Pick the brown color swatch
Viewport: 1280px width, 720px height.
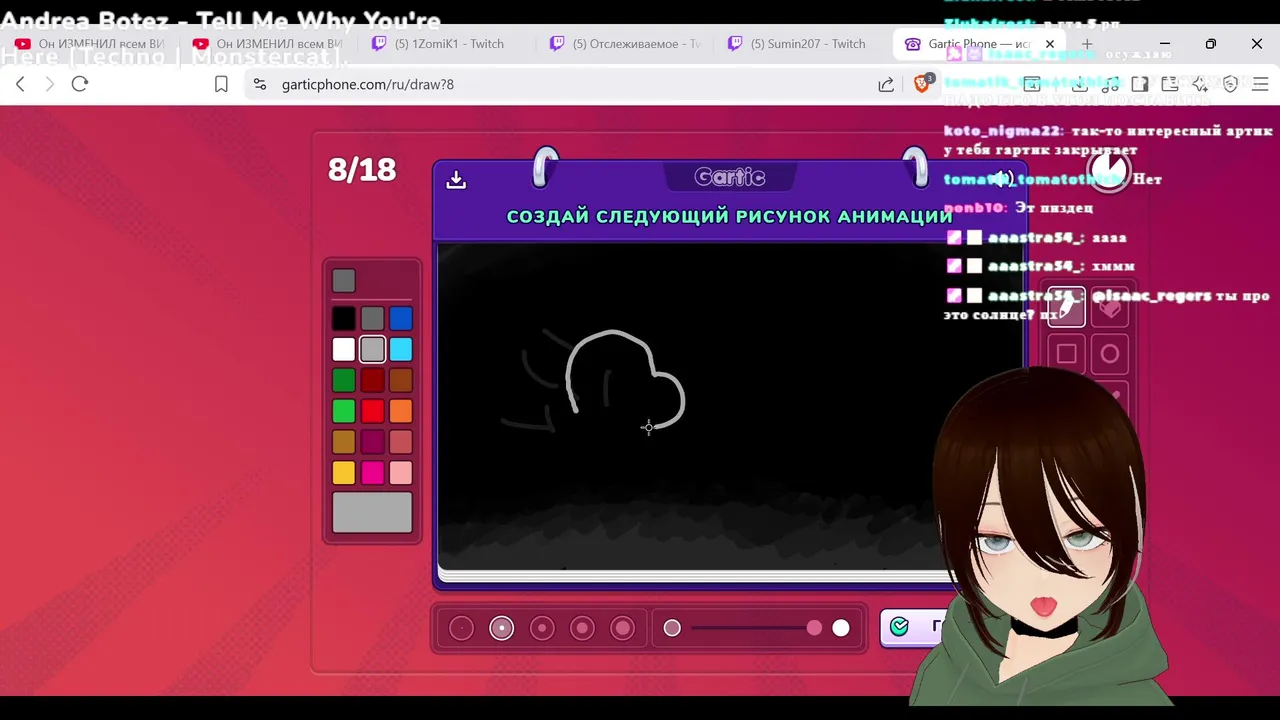401,380
